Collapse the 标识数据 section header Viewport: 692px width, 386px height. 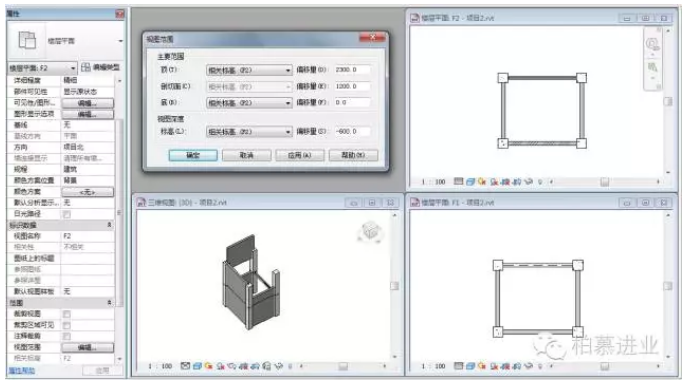tap(61, 225)
